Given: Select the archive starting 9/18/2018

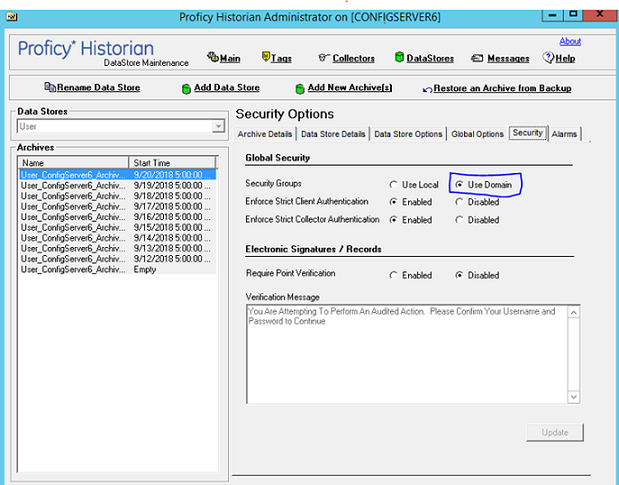Looking at the screenshot, I should pyautogui.click(x=117, y=196).
